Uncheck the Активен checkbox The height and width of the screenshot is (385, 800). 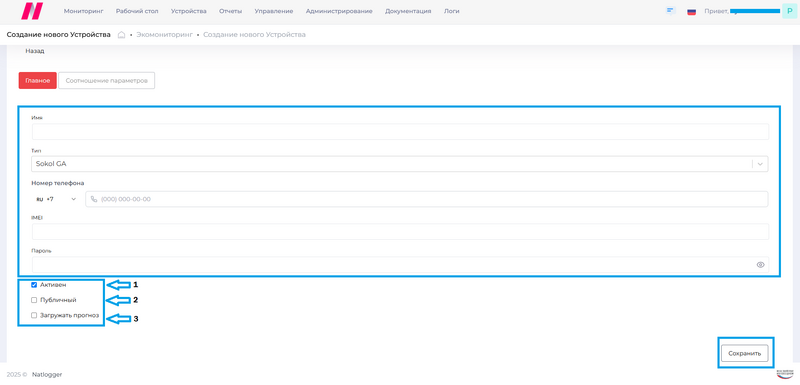(x=34, y=285)
